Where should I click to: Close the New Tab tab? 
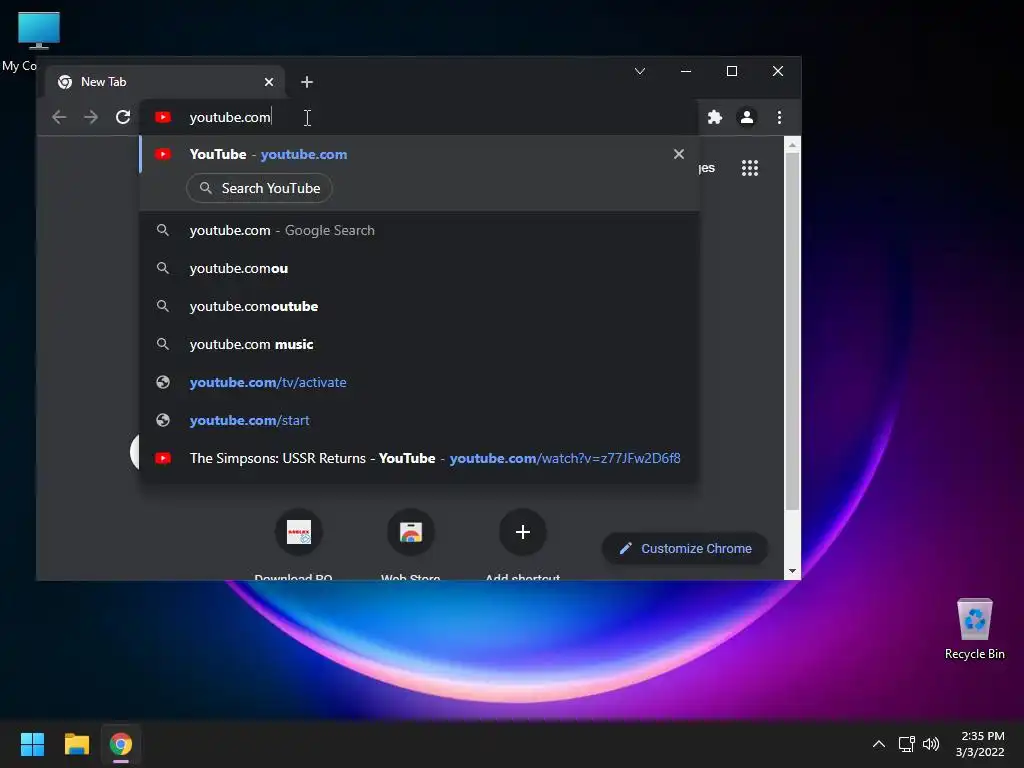click(269, 82)
